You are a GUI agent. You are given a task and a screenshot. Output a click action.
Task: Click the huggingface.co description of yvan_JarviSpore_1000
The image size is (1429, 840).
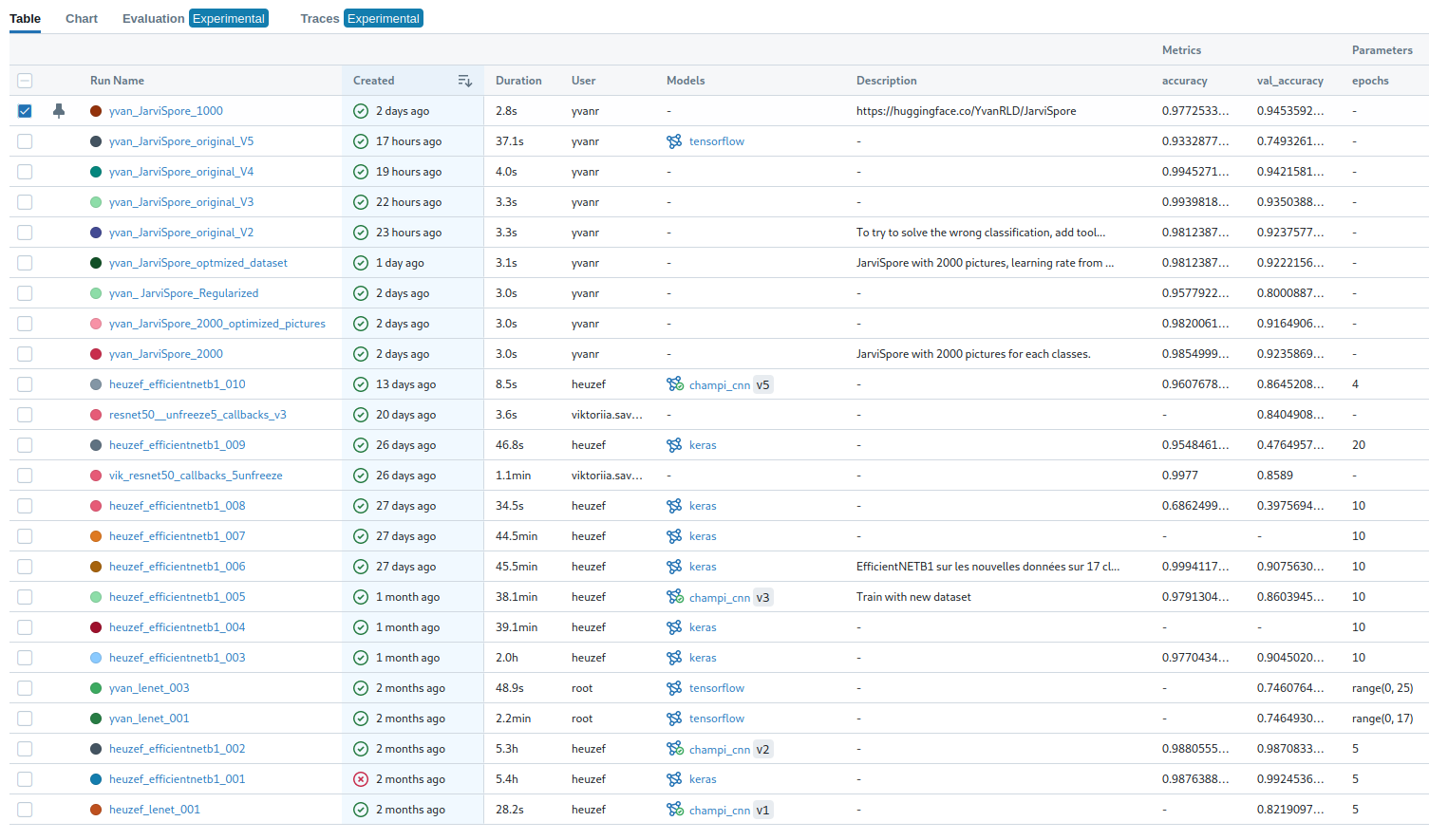(967, 111)
